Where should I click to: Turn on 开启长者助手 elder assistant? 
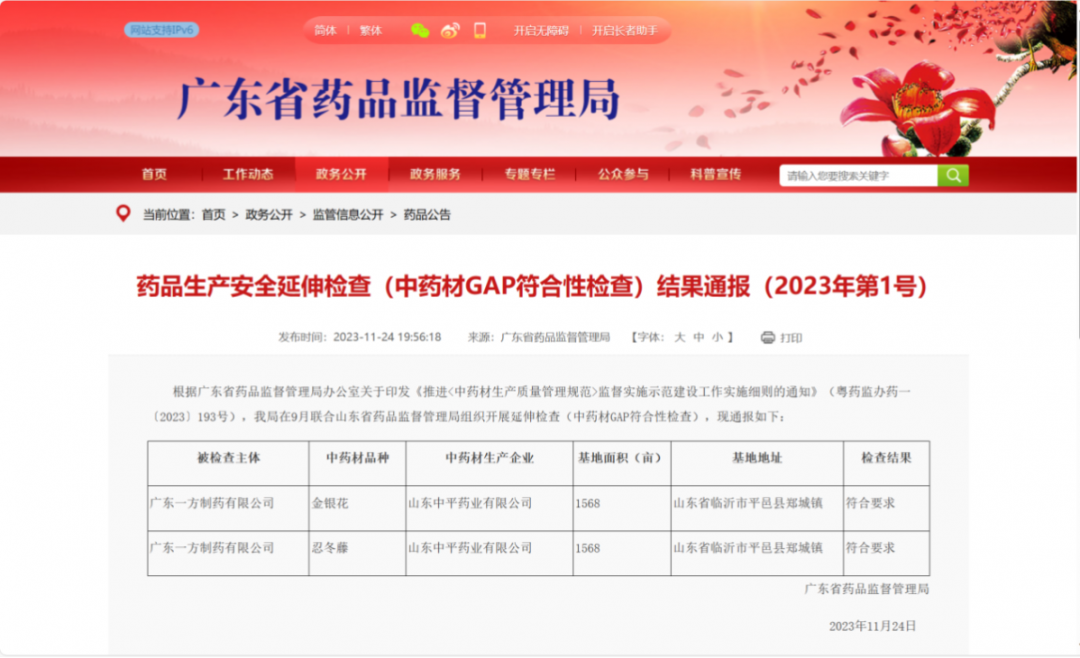[x=624, y=31]
